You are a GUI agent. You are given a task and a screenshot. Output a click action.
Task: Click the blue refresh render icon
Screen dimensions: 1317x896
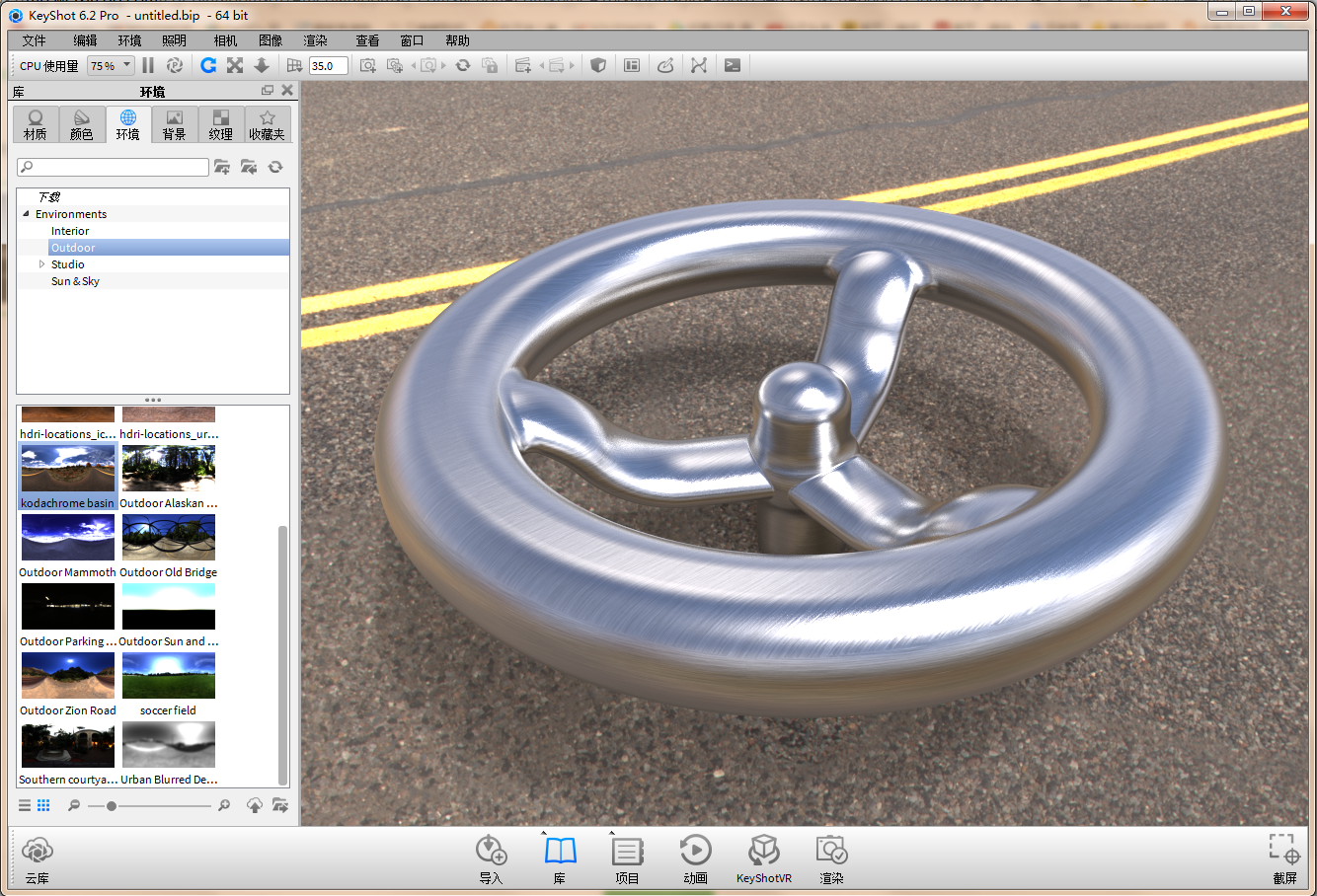click(208, 65)
